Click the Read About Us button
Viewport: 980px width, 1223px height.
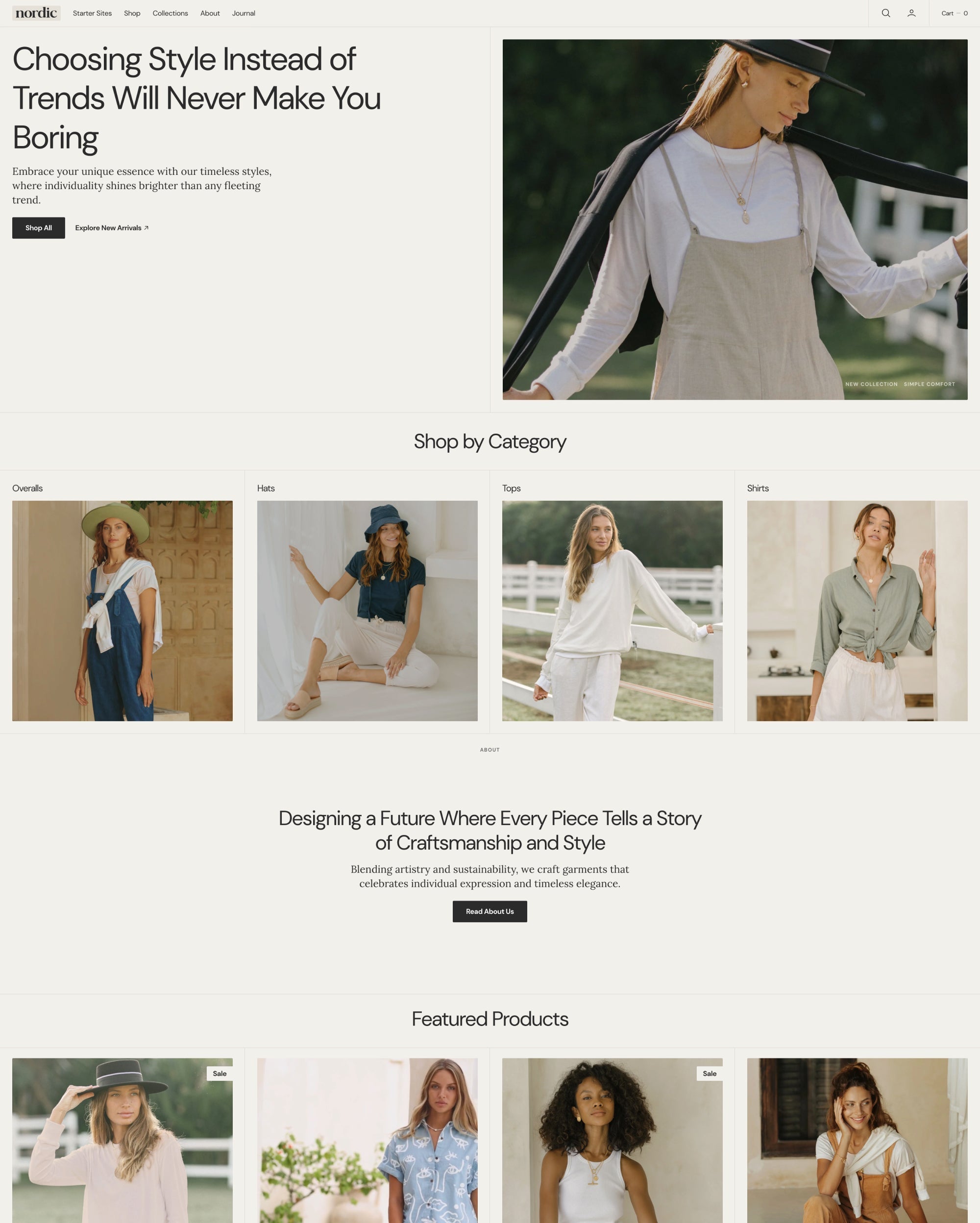click(x=490, y=911)
